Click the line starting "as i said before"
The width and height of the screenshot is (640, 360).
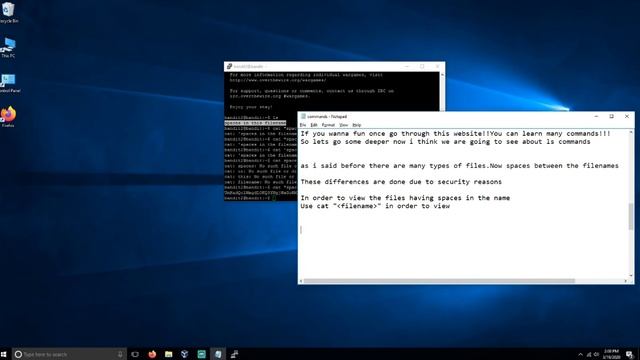point(459,166)
